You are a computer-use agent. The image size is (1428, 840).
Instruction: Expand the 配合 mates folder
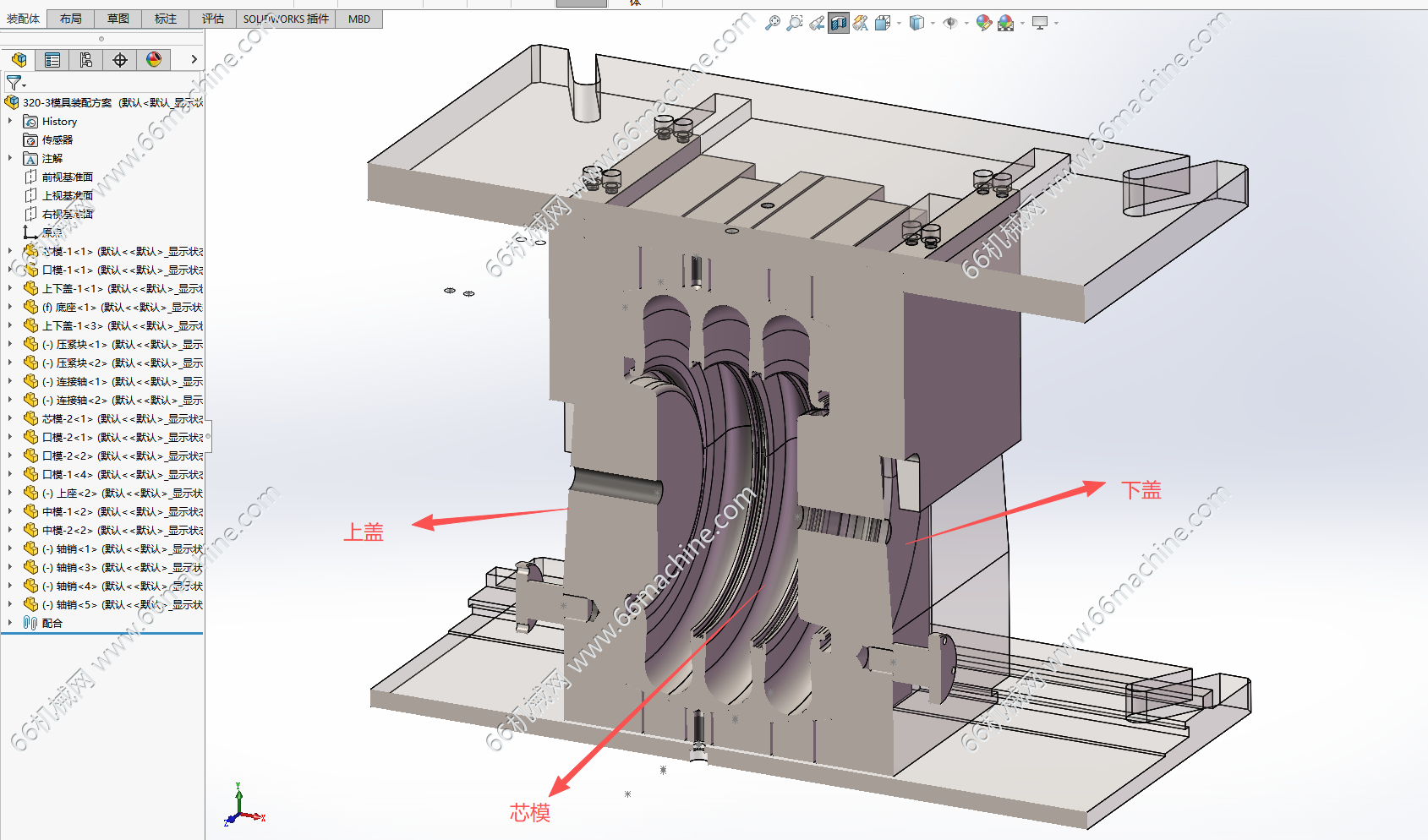click(10, 623)
